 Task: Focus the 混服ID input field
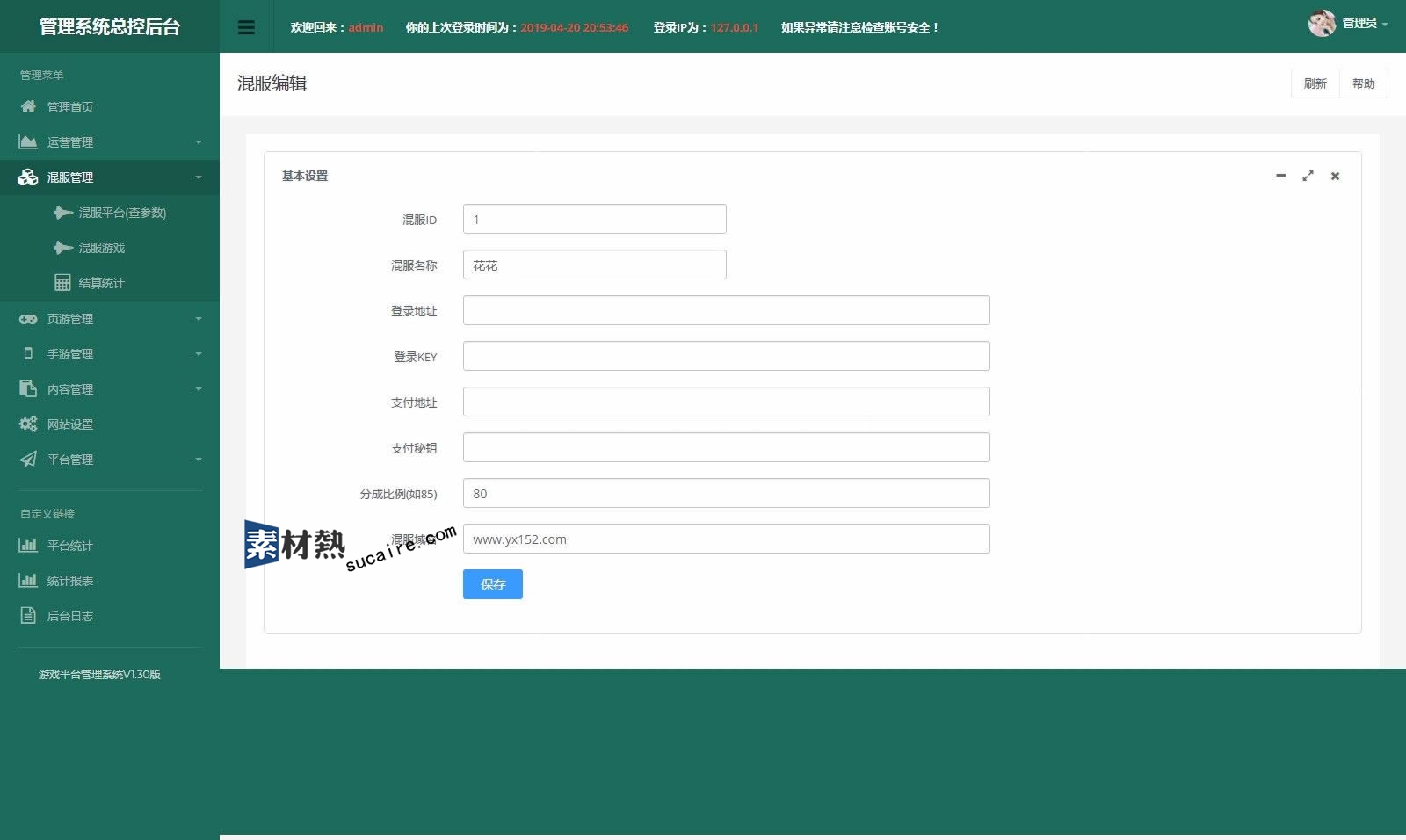point(595,219)
